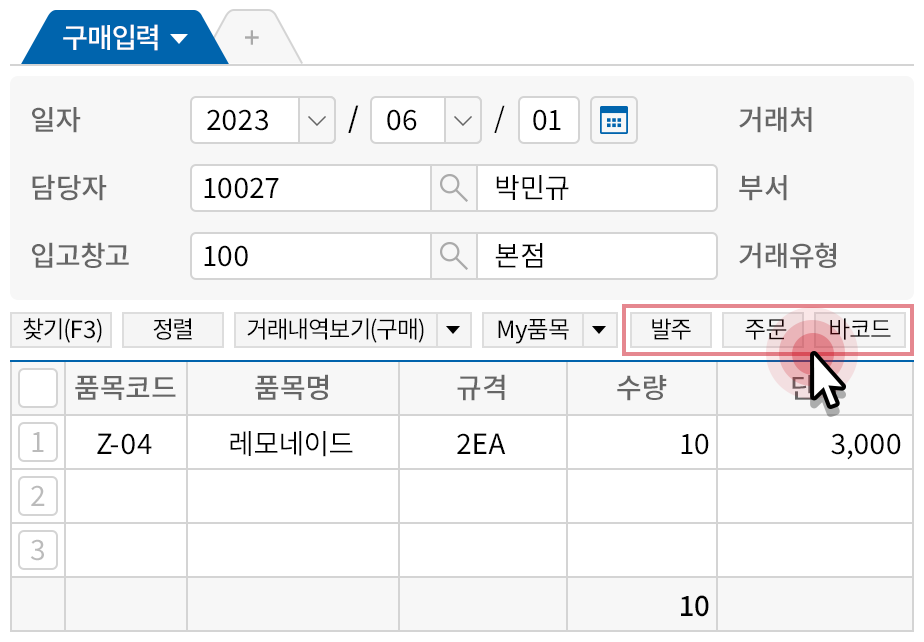The image size is (924, 642).
Task: Open the My품목 dropdown arrow
Action: pos(599,329)
